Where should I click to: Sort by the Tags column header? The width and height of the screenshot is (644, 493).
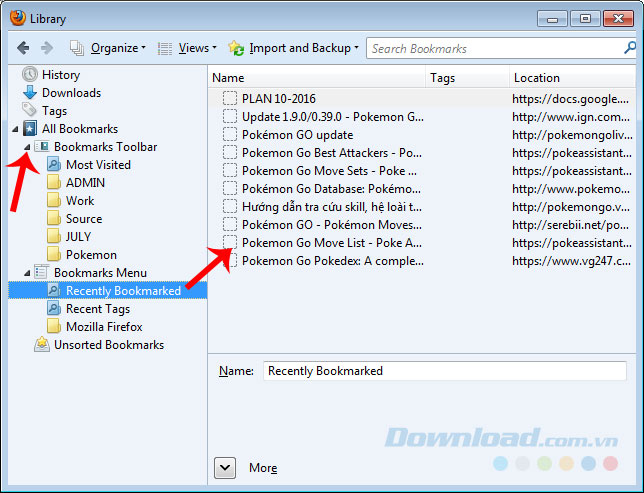tap(467, 78)
